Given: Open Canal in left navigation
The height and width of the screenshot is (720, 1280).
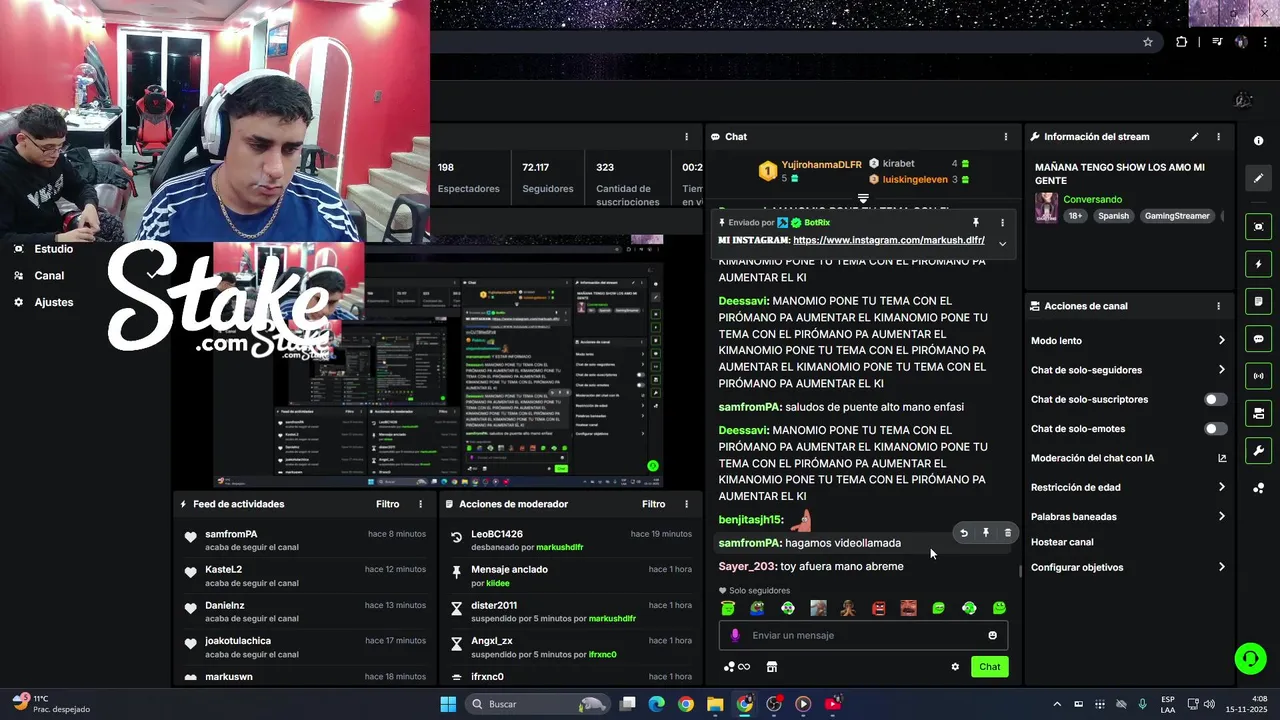Looking at the screenshot, I should pos(49,276).
